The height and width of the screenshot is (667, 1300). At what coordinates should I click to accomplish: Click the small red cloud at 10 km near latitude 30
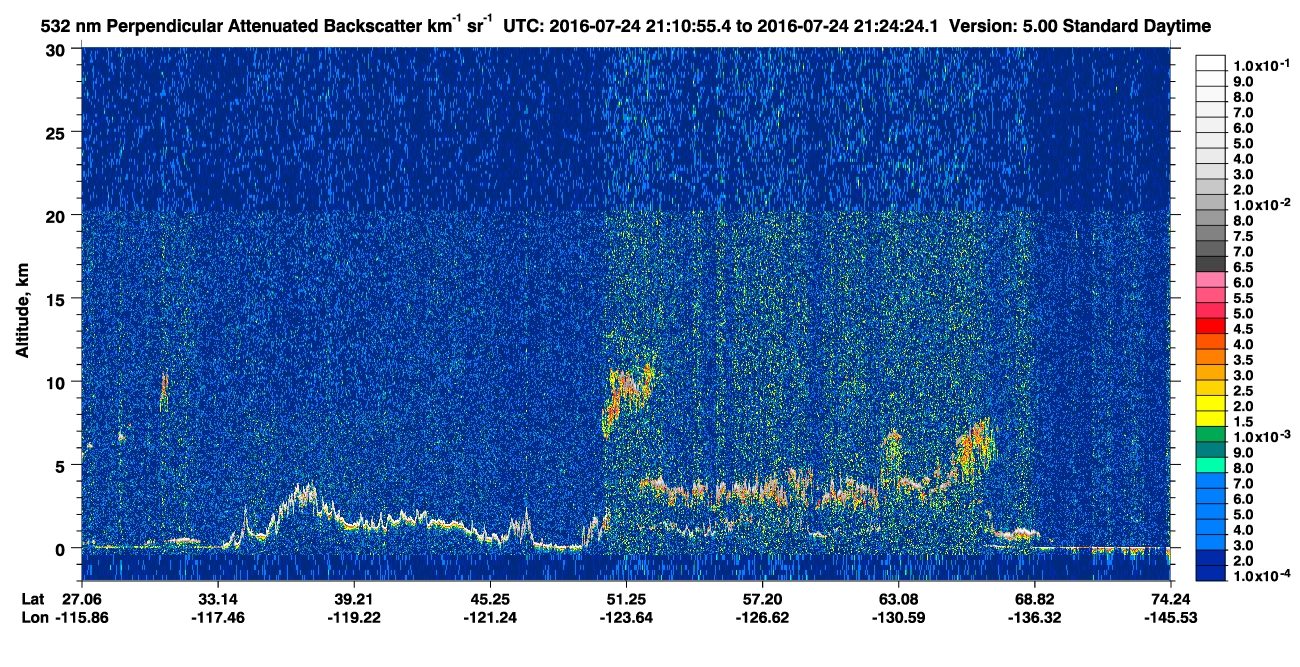(x=163, y=390)
